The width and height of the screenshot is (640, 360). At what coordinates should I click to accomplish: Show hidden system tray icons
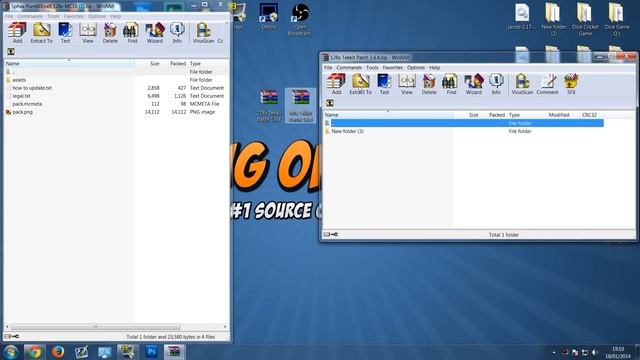coord(554,352)
